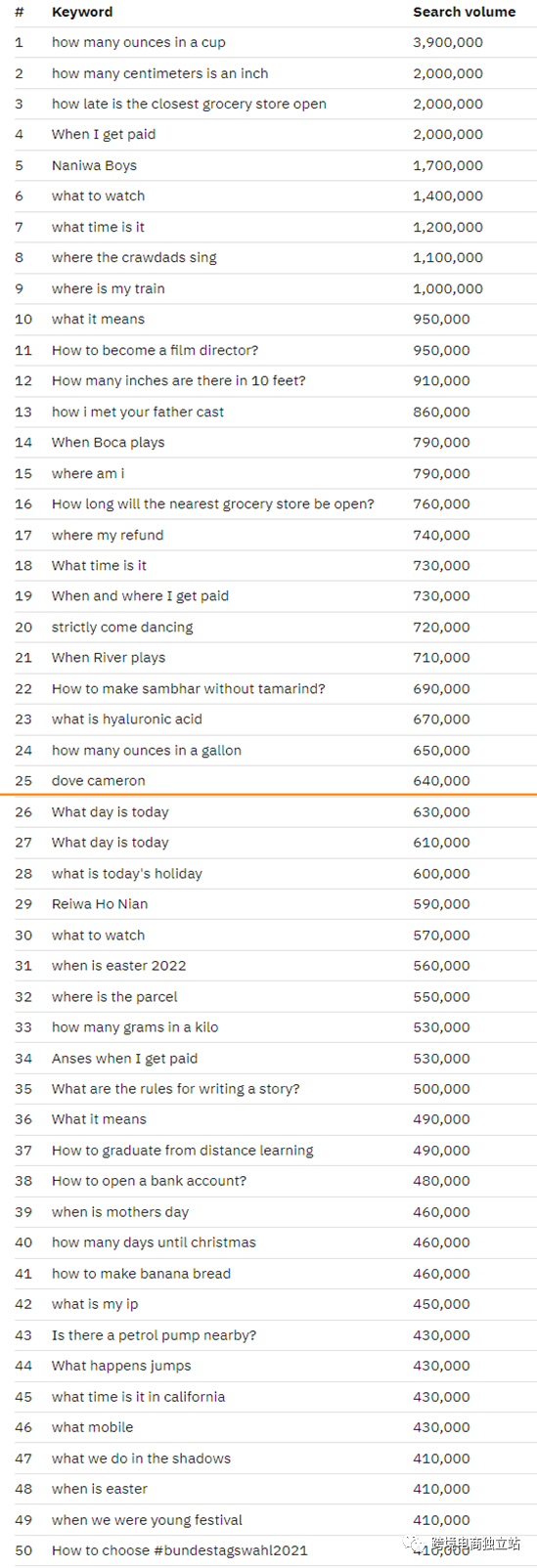The width and height of the screenshot is (537, 1568).
Task: Click 'what is my ip' keyword
Action: click(x=95, y=1304)
